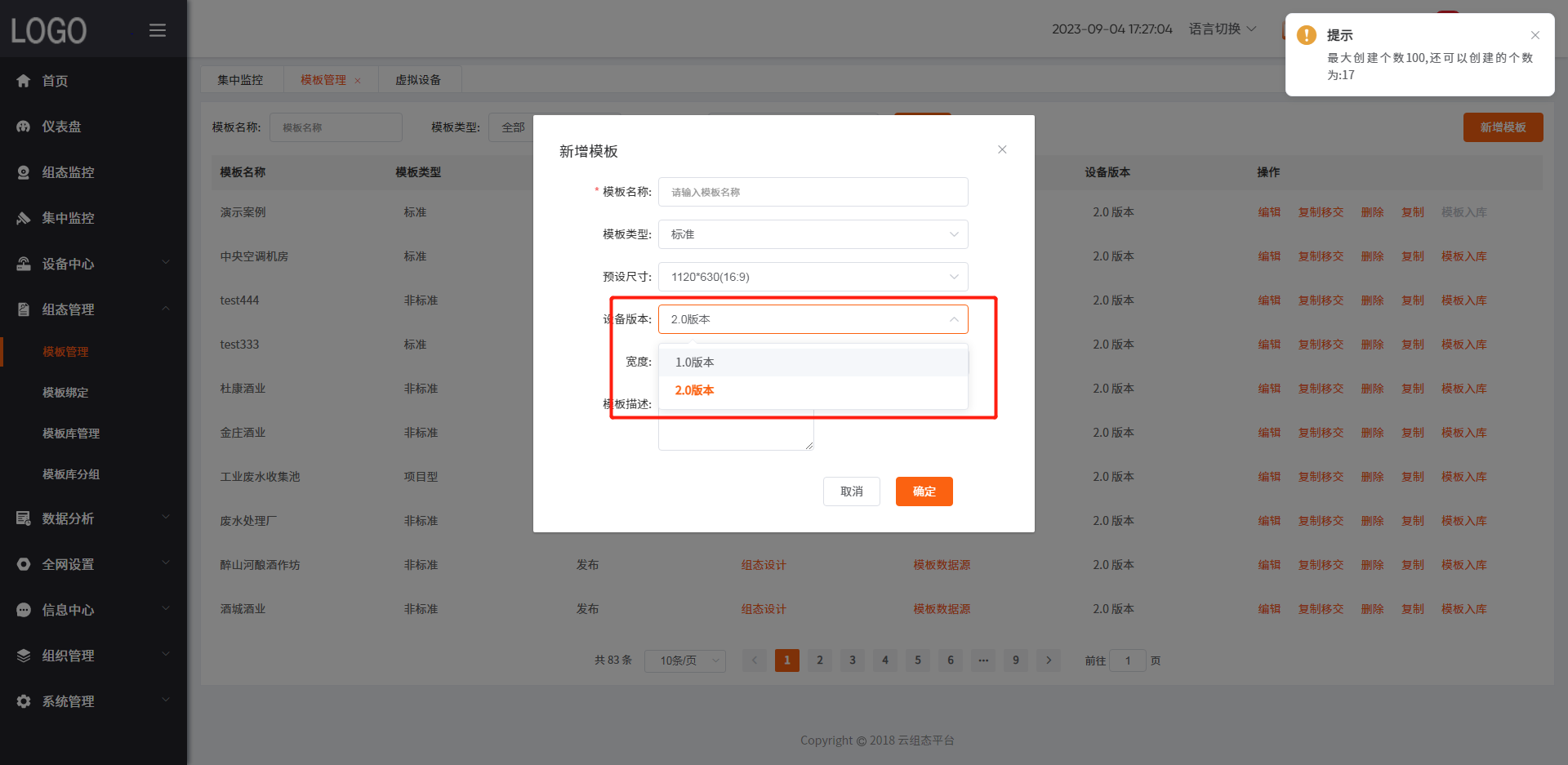Select 1.0版本 from the dropdown list
This screenshot has width=1568, height=765.
[x=813, y=362]
